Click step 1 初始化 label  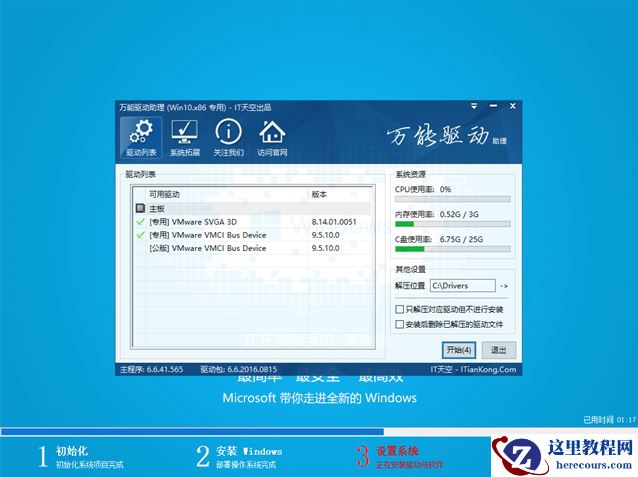point(72,451)
